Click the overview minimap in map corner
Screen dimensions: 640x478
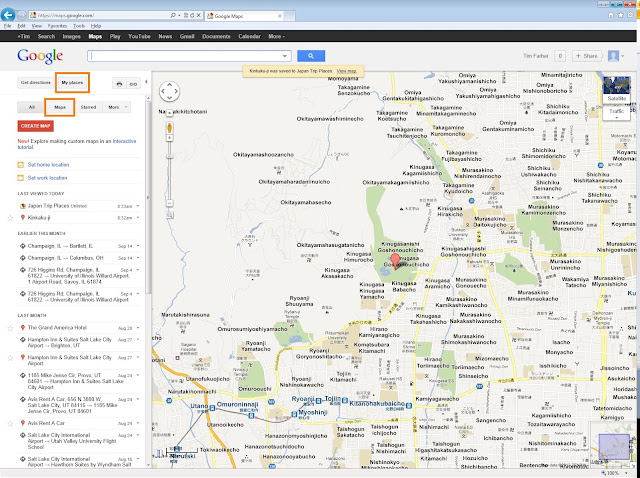[613, 445]
